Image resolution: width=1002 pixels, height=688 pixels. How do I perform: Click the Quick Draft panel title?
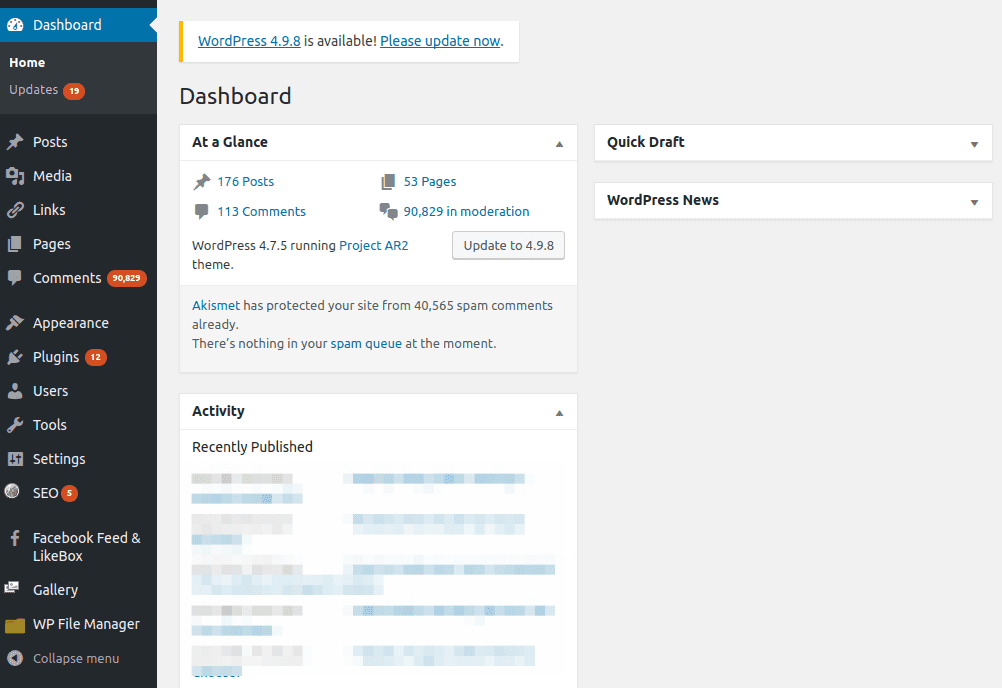click(x=645, y=142)
